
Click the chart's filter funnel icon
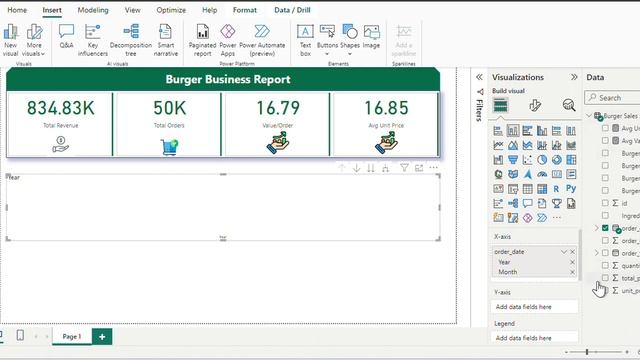404,168
